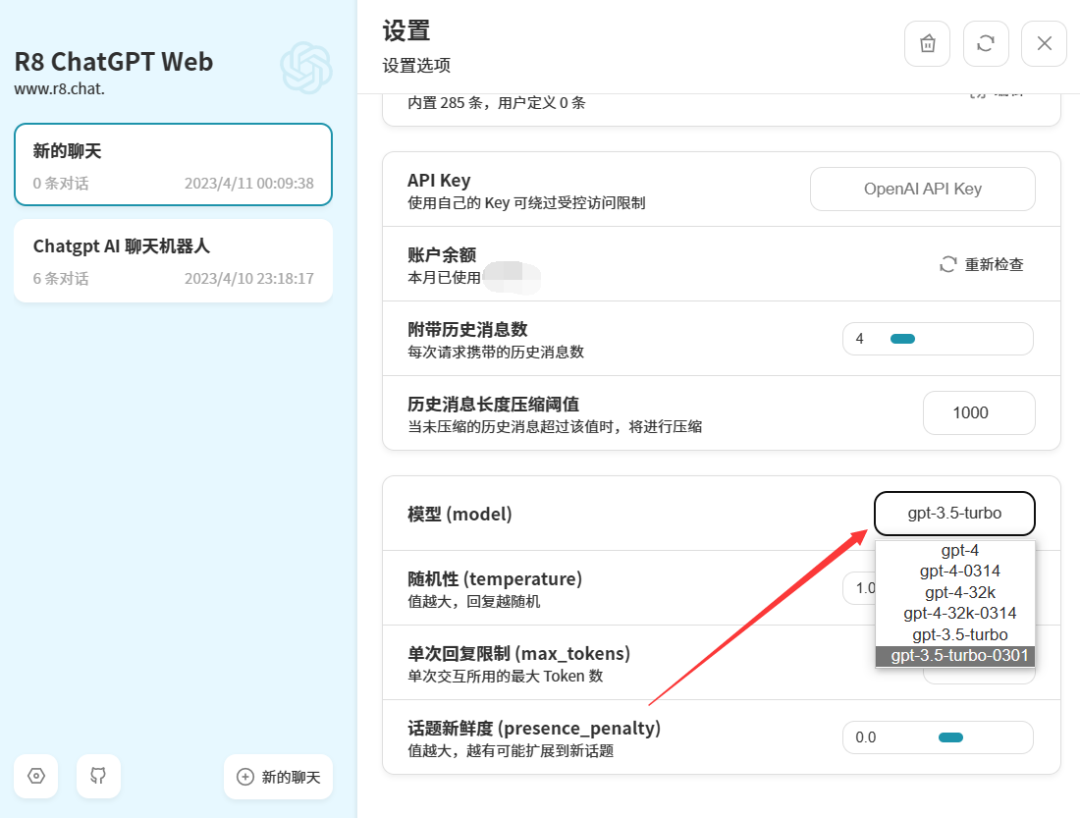1080x818 pixels.
Task: Click the 话题新鲜度 (presence_penalty) setting label
Action: [x=534, y=728]
